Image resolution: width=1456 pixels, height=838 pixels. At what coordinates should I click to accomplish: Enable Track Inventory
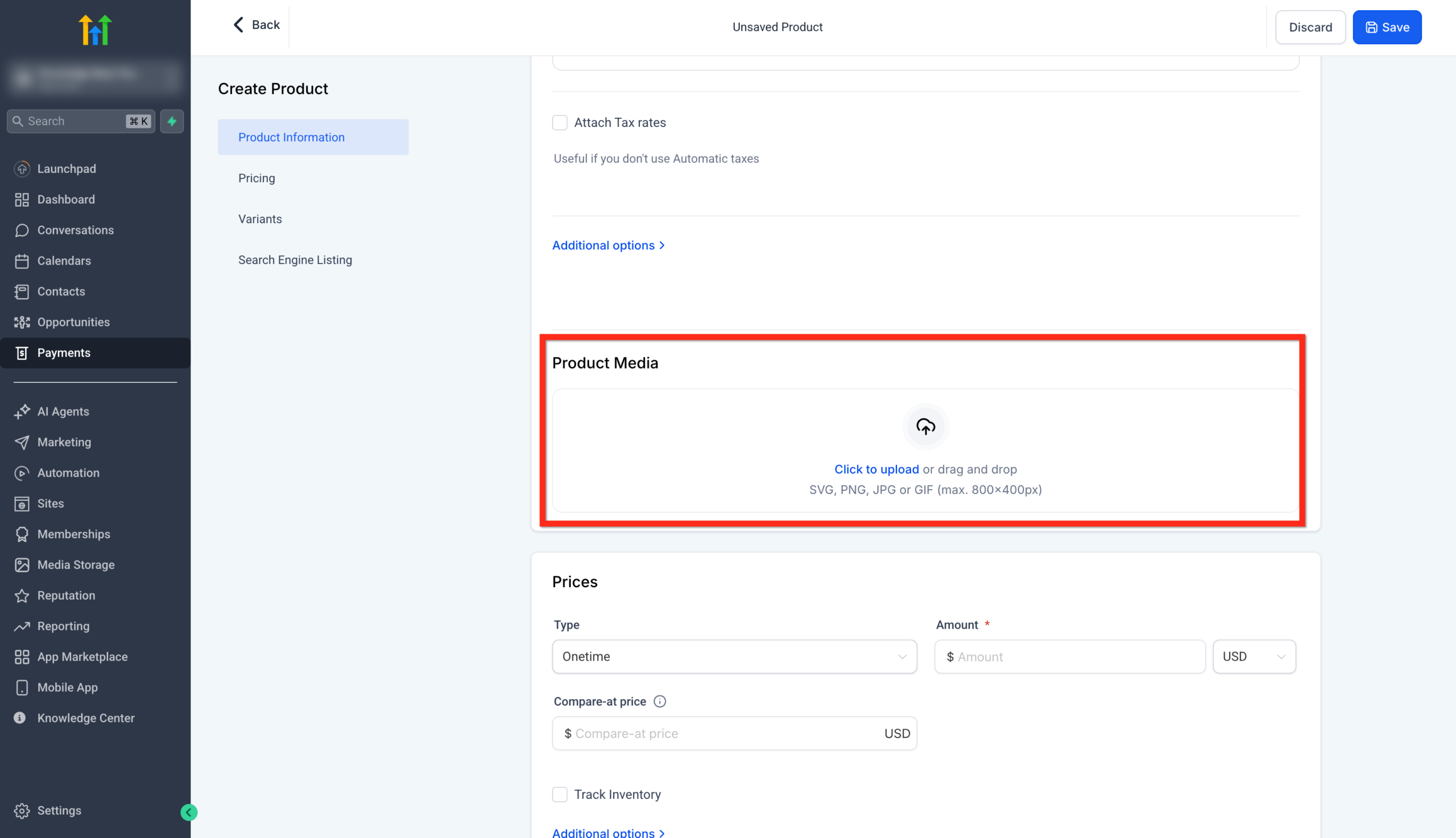tap(560, 794)
